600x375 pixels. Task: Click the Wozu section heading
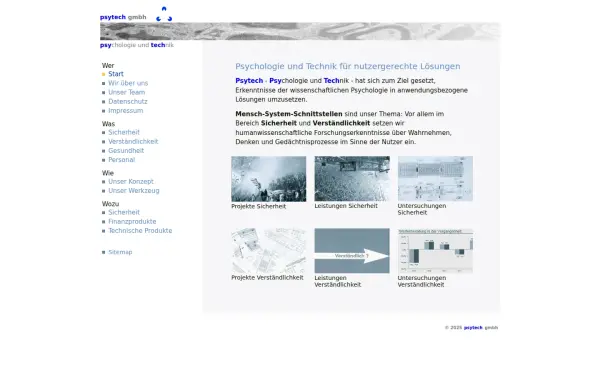coord(110,204)
